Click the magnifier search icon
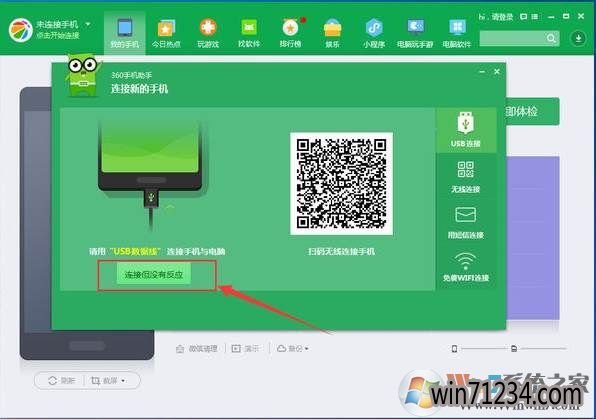 (x=551, y=38)
